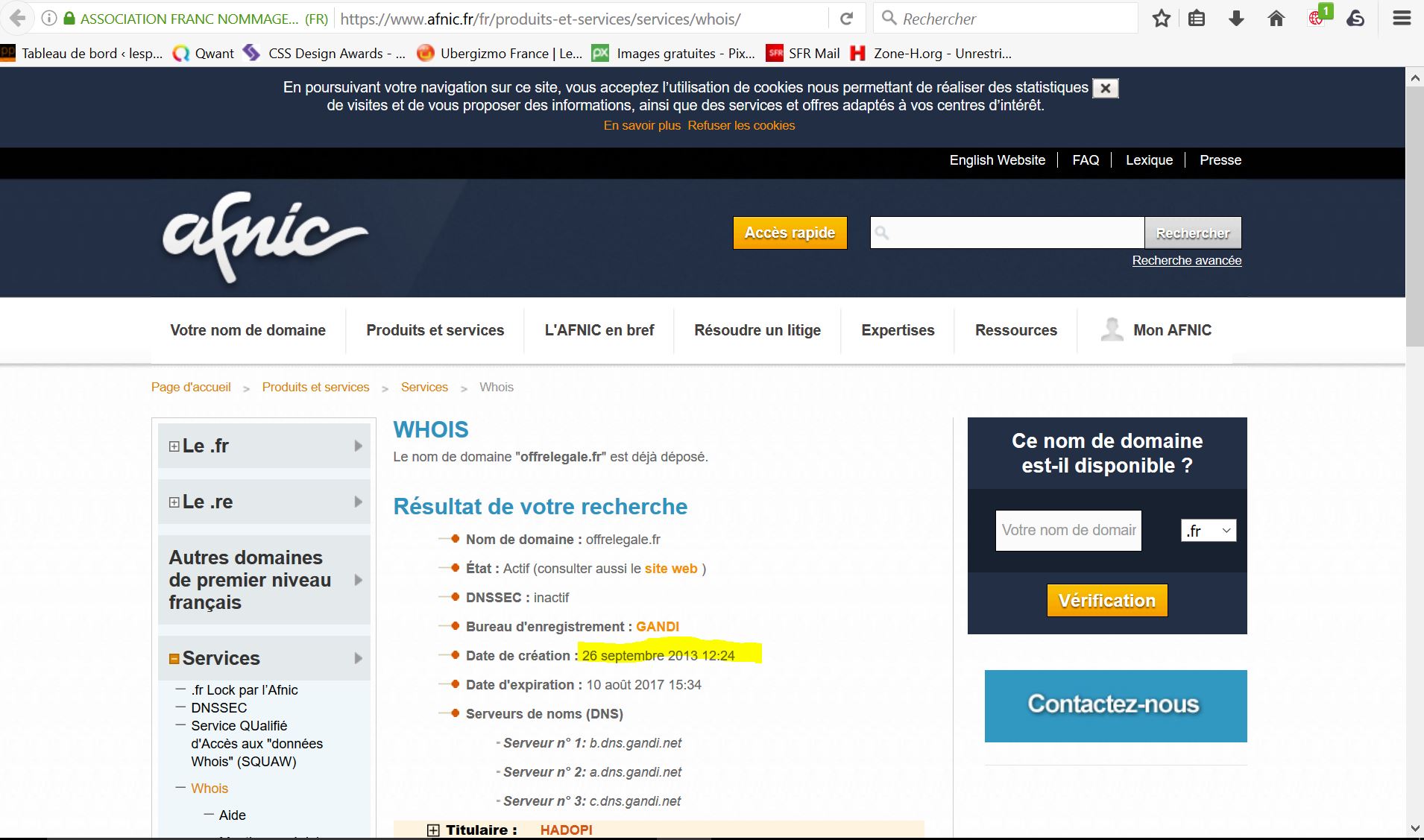Open the .fr extension dropdown

(x=1209, y=531)
